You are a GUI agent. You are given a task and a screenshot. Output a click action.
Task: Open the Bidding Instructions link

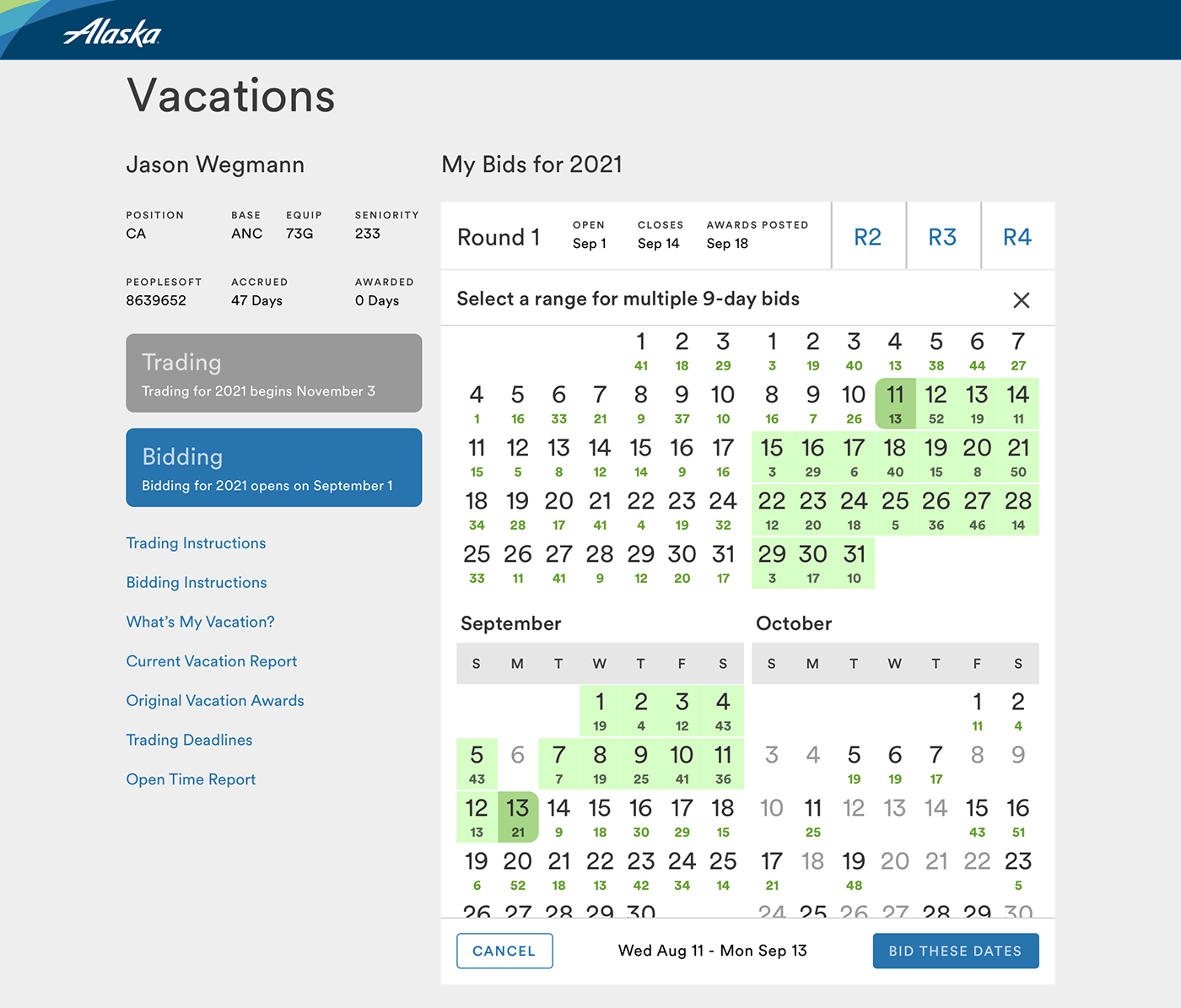pyautogui.click(x=197, y=583)
